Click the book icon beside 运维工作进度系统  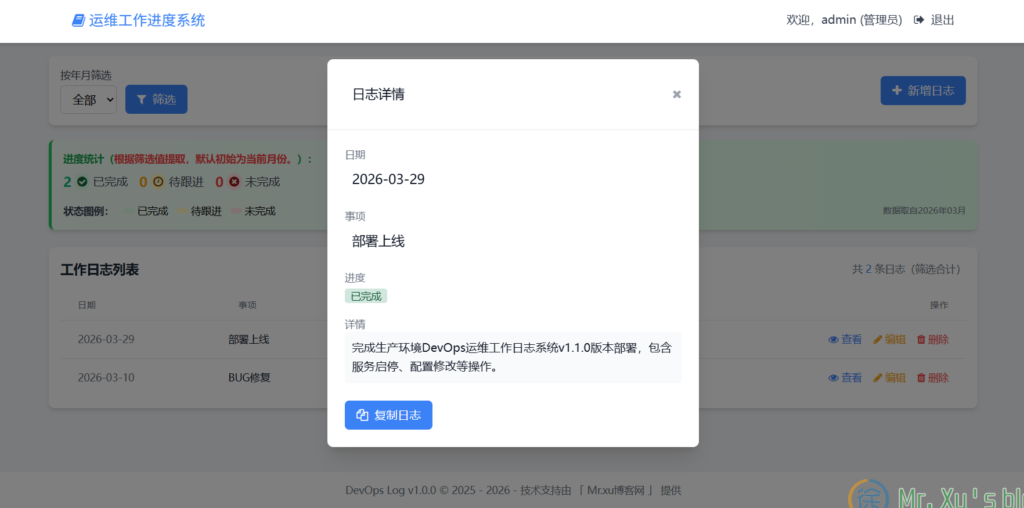coord(78,20)
